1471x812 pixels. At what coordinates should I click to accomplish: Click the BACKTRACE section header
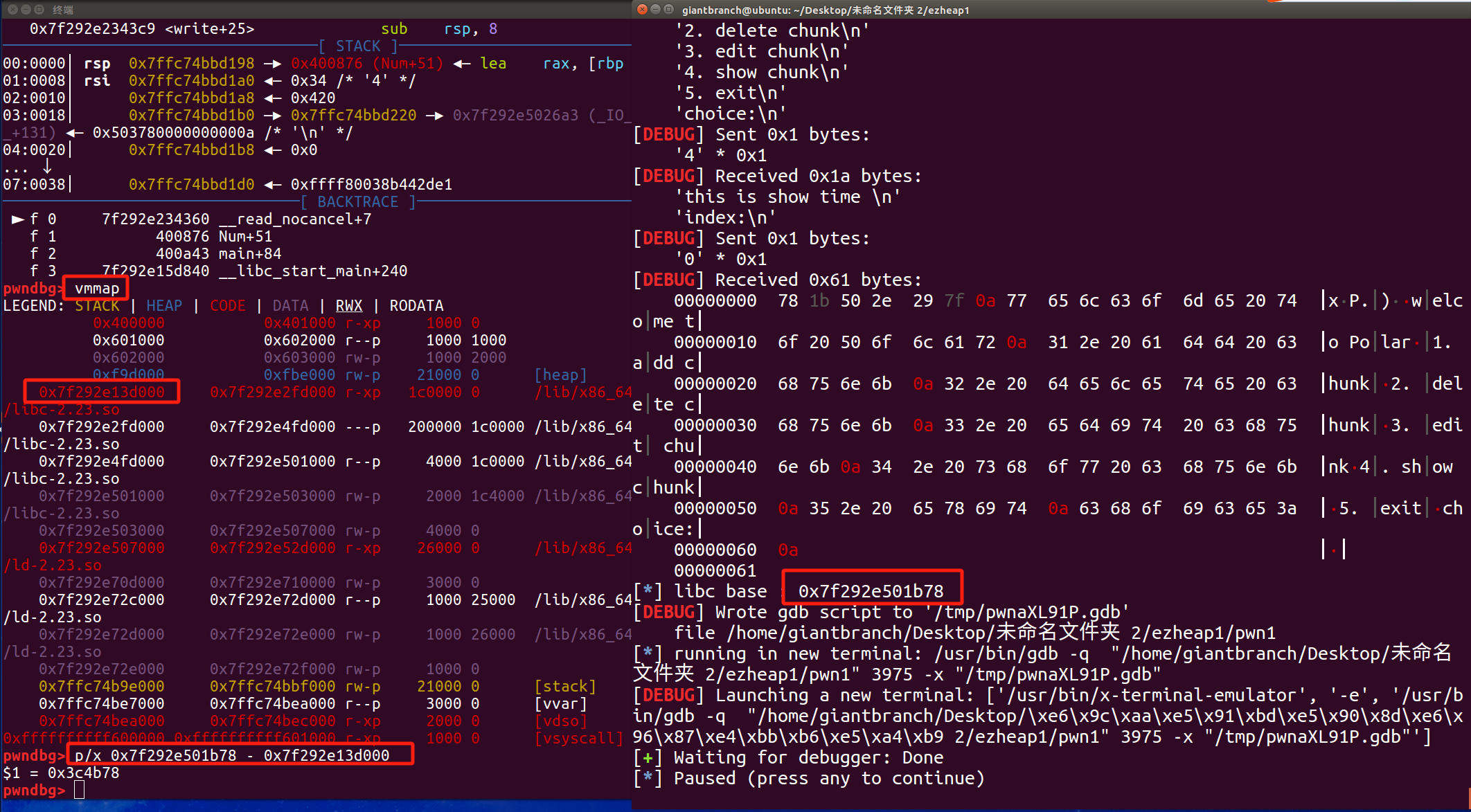tap(357, 201)
